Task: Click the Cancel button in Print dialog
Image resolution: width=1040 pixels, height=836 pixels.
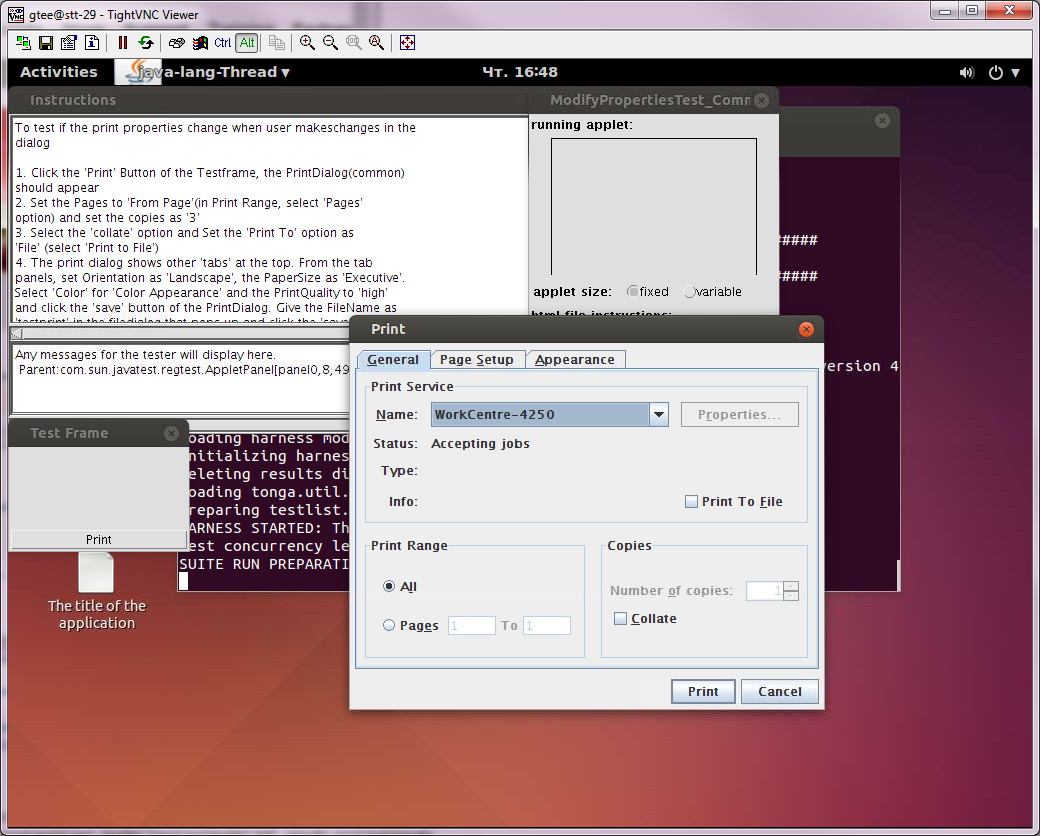Action: 779,691
